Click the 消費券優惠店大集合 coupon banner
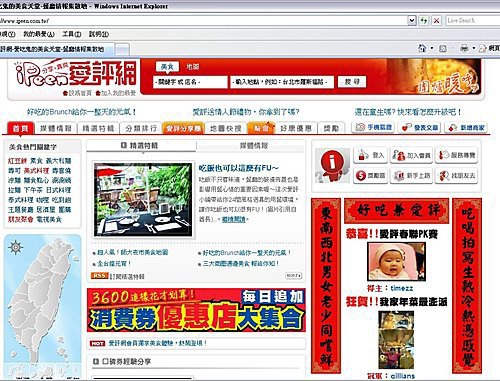The height and width of the screenshot is (381, 500). [x=196, y=310]
